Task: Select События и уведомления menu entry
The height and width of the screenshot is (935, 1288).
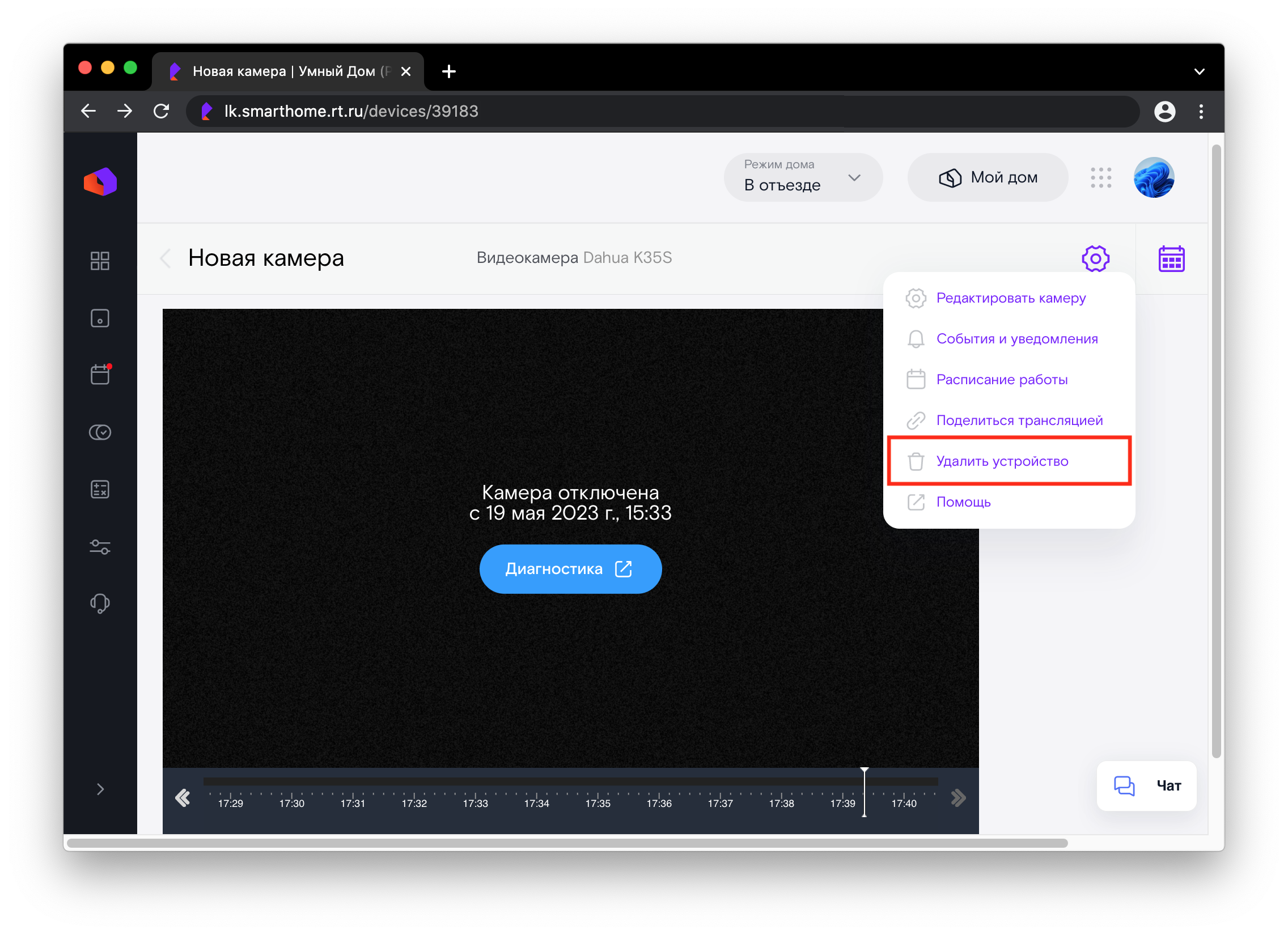Action: pyautogui.click(x=1016, y=339)
